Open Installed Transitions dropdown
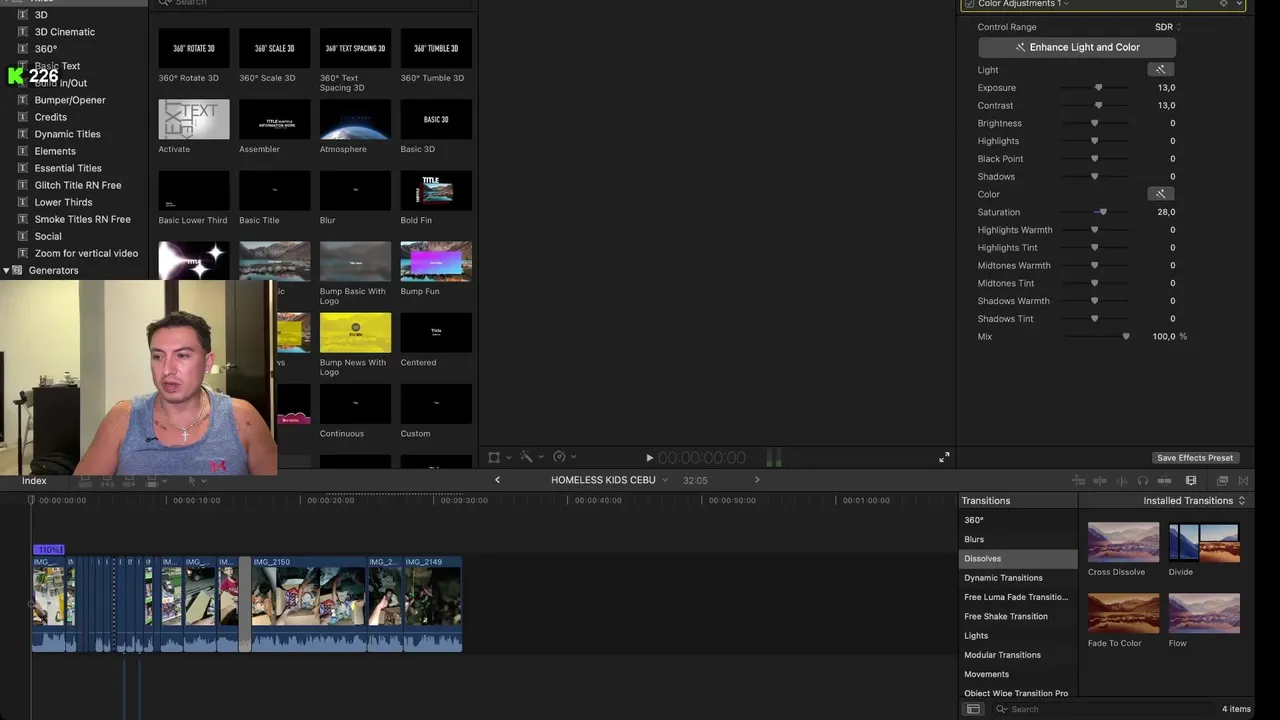The width and height of the screenshot is (1280, 720). point(1194,501)
